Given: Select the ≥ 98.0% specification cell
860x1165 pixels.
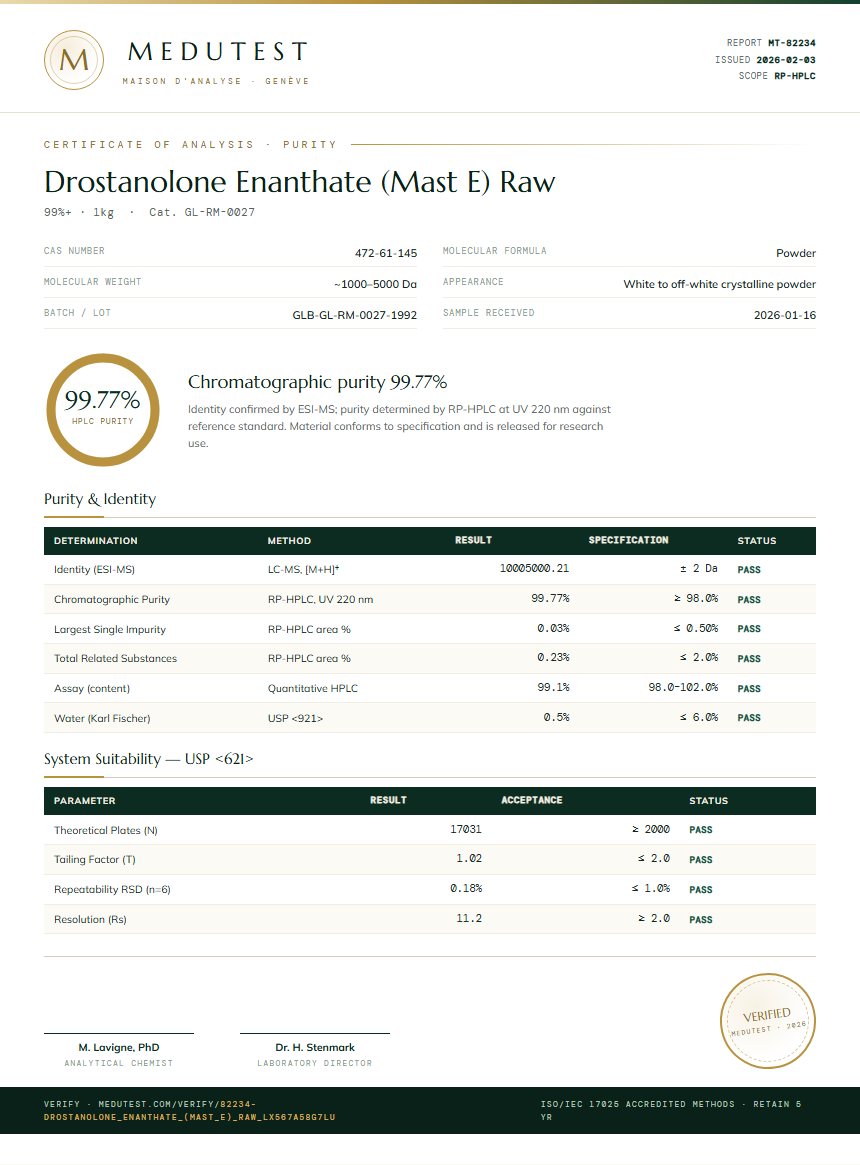Looking at the screenshot, I should [696, 598].
